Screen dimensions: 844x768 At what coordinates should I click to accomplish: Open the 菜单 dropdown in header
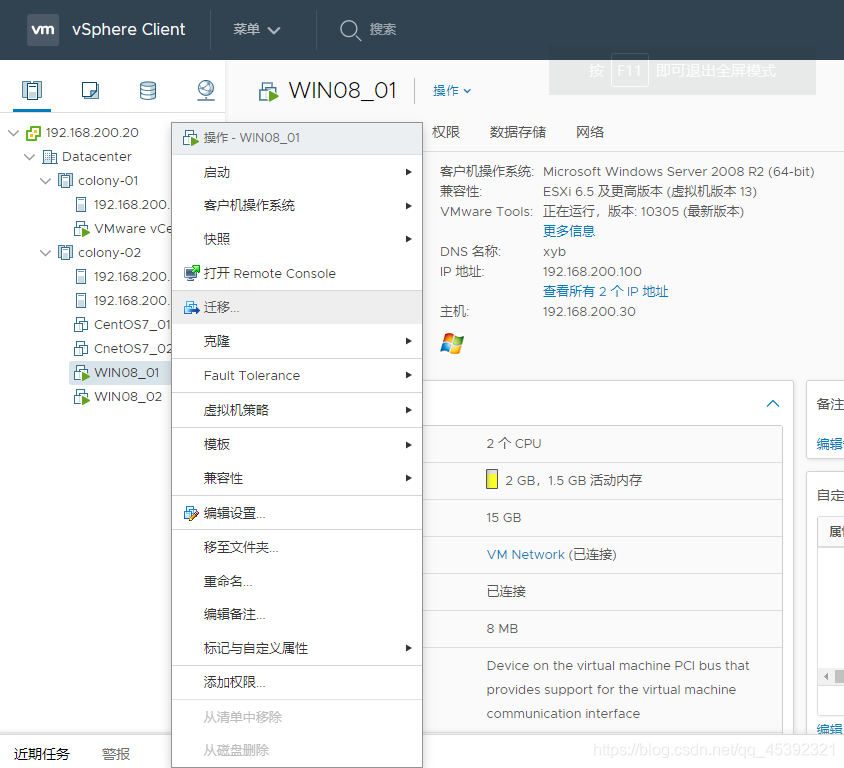[257, 30]
